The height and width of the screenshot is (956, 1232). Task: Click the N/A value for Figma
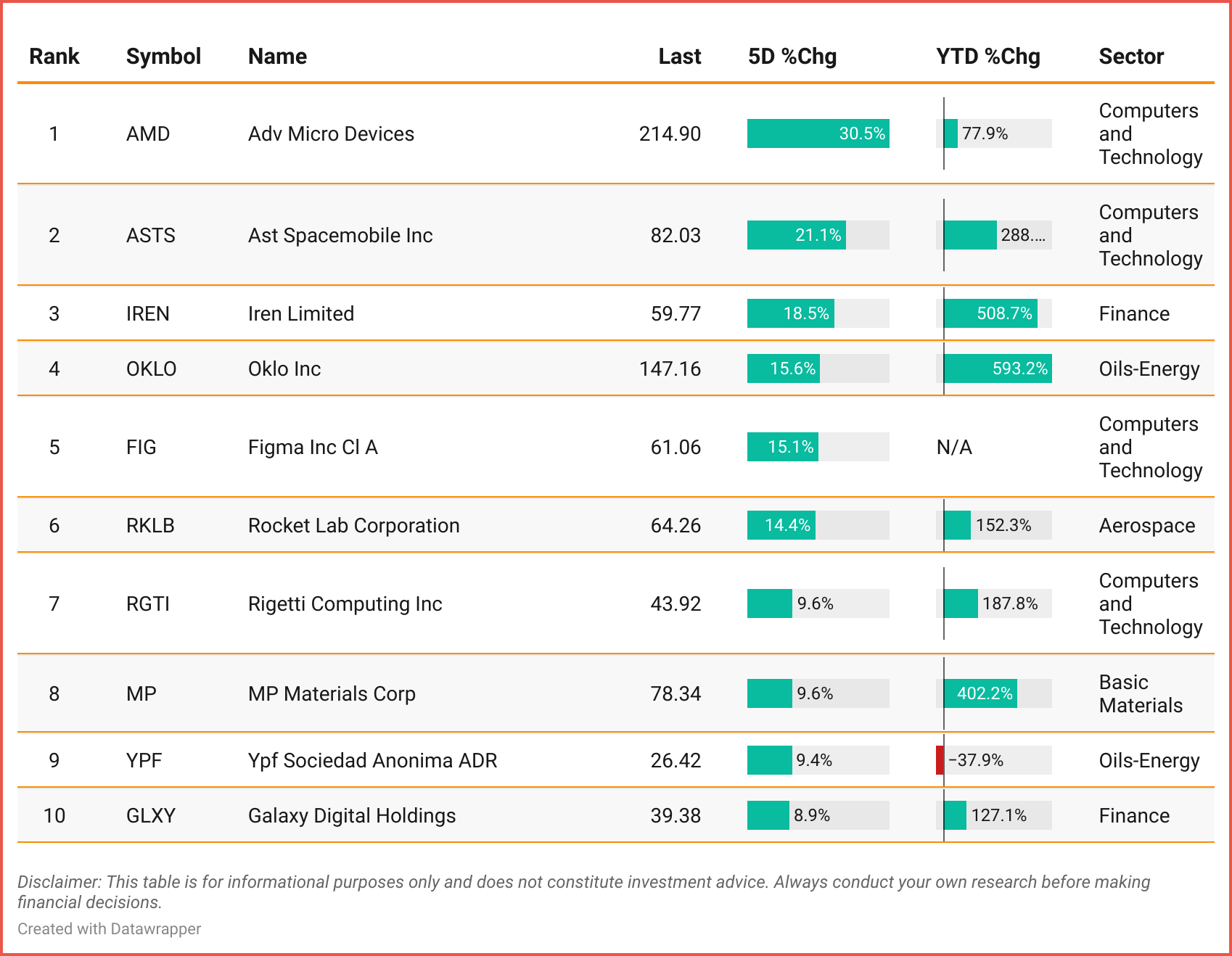954,448
